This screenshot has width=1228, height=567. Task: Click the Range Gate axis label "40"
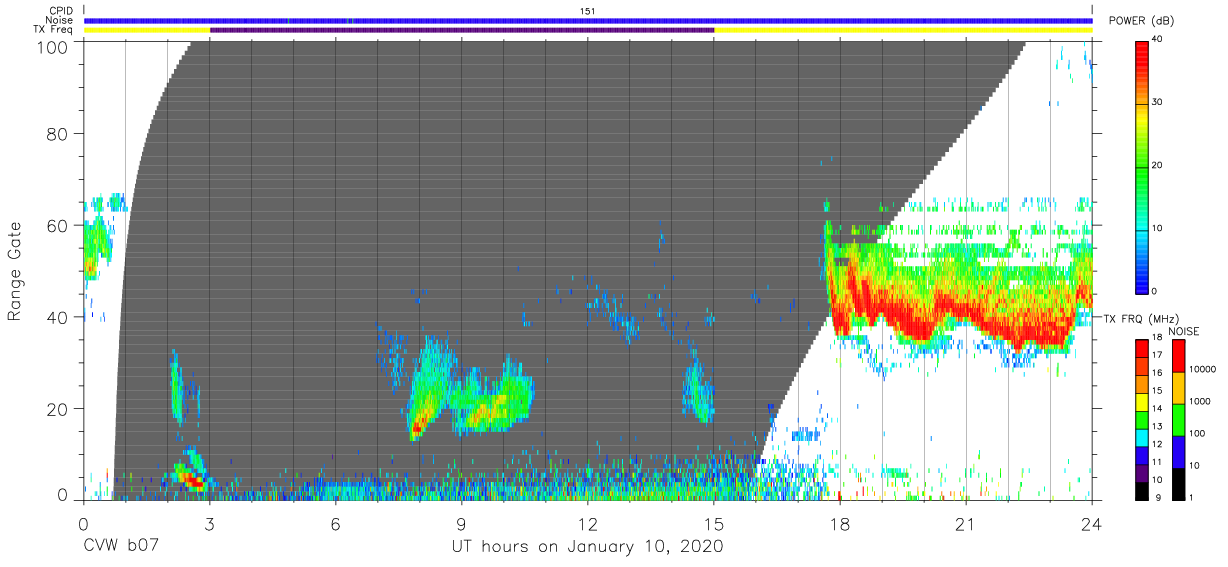tap(58, 317)
